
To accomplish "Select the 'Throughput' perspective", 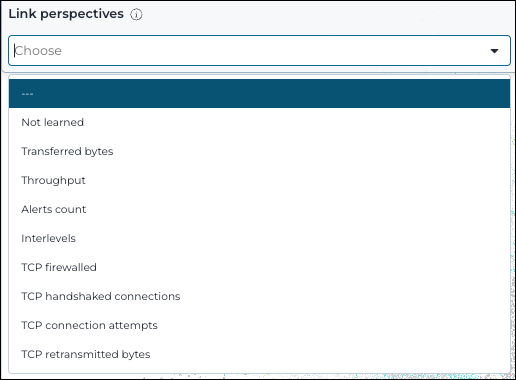I will 259,180.
